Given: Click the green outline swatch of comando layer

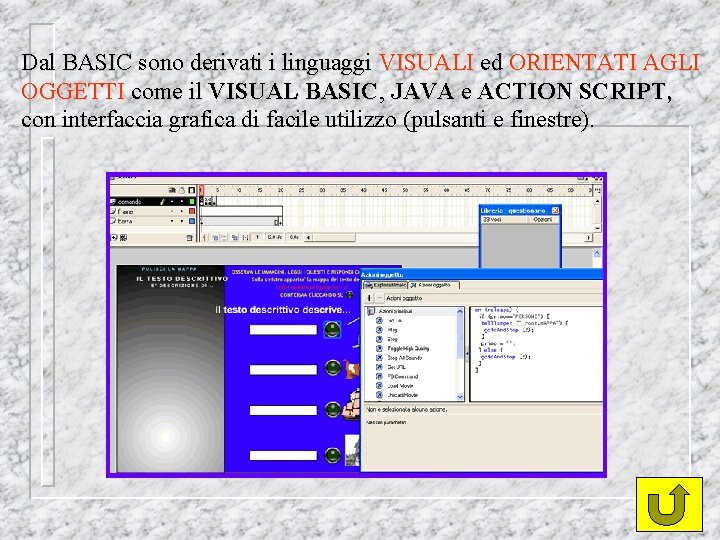Looking at the screenshot, I should point(192,202).
